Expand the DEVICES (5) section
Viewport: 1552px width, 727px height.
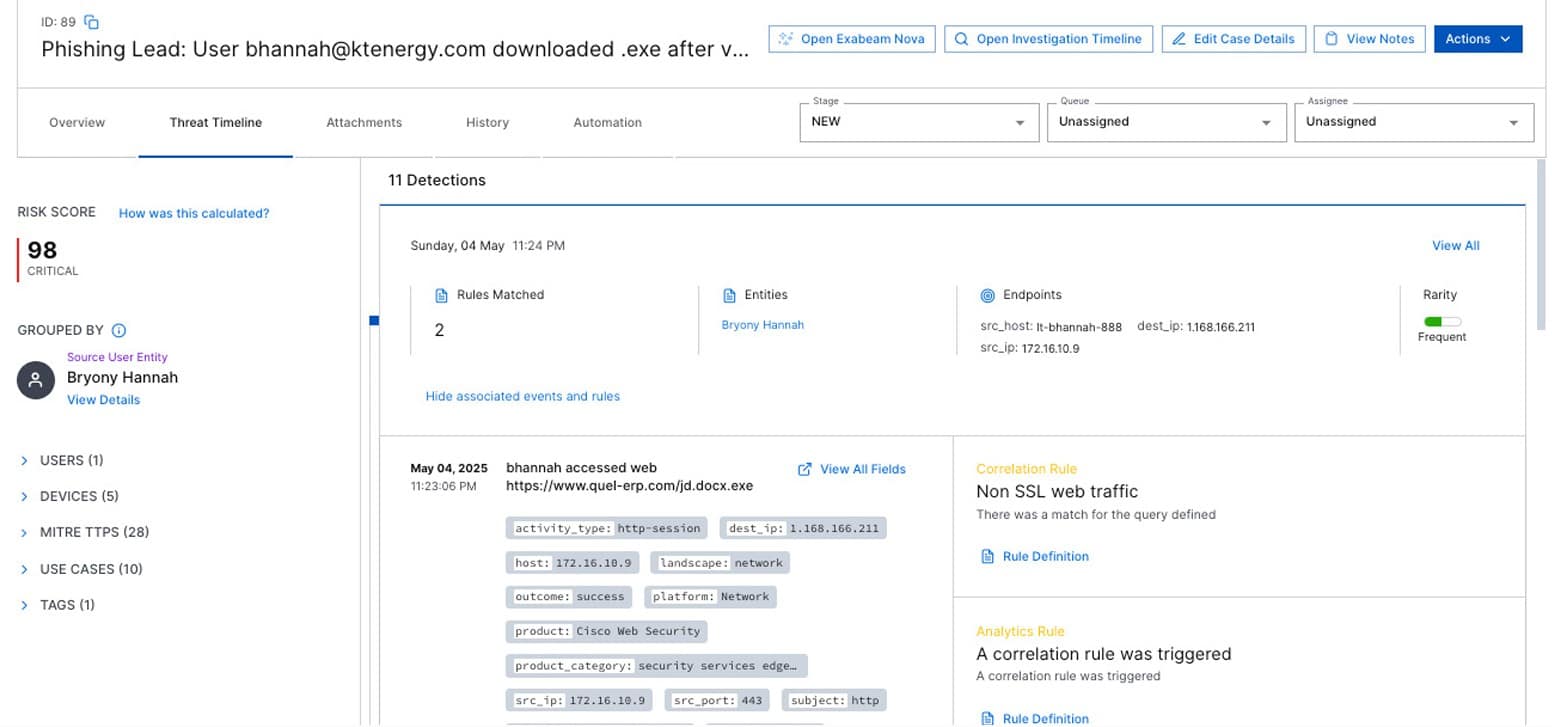coord(69,496)
